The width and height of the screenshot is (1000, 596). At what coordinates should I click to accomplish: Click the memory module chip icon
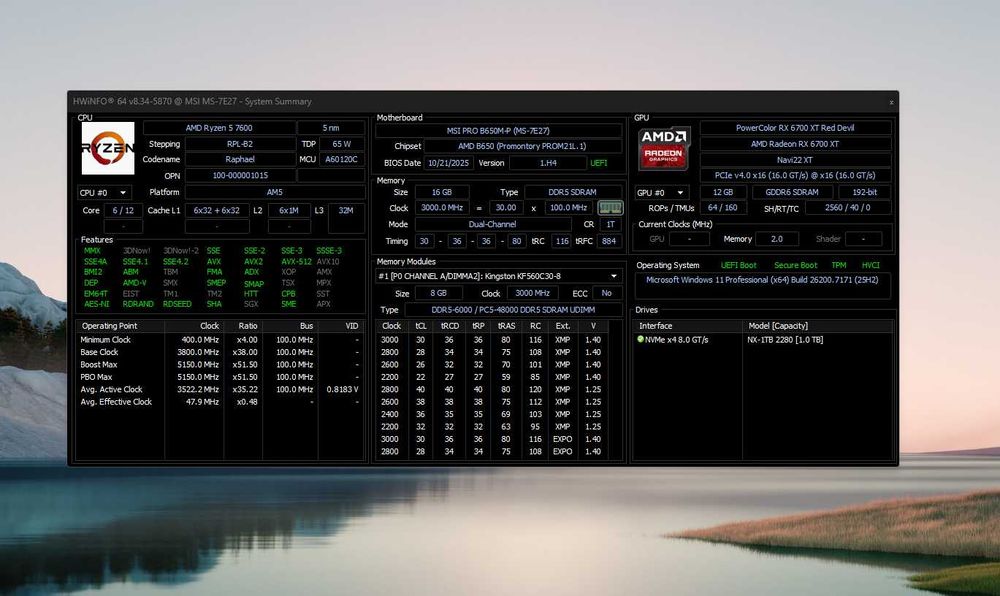pos(610,208)
